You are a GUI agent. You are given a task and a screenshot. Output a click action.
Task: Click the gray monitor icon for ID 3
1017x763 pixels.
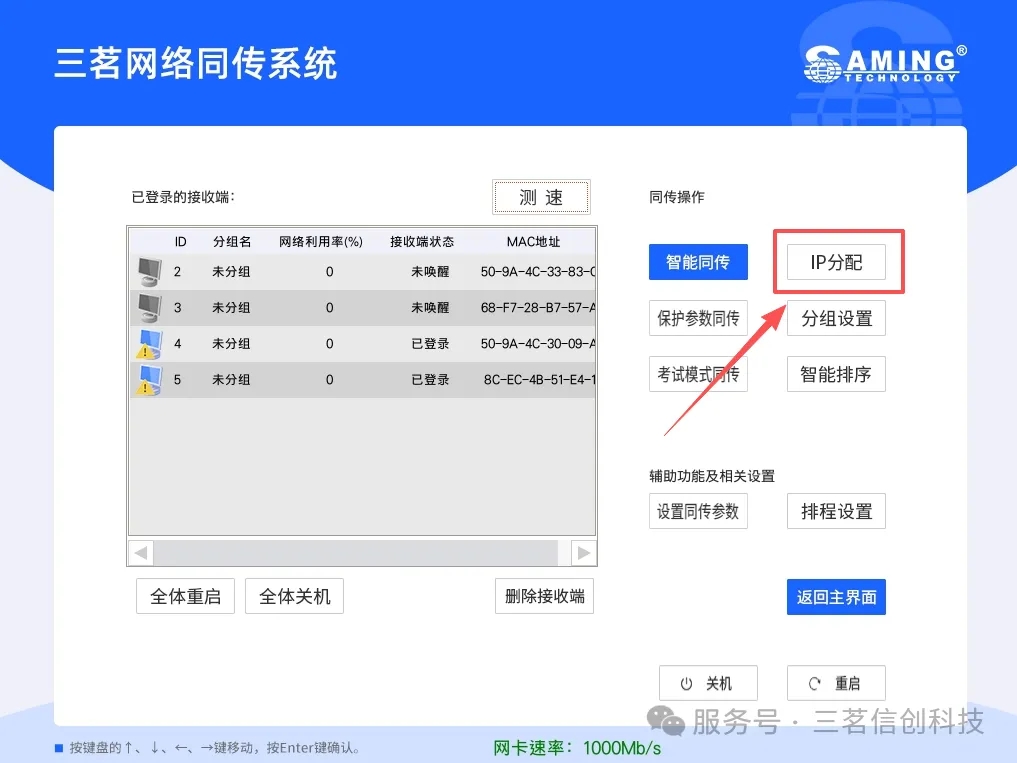pos(148,307)
